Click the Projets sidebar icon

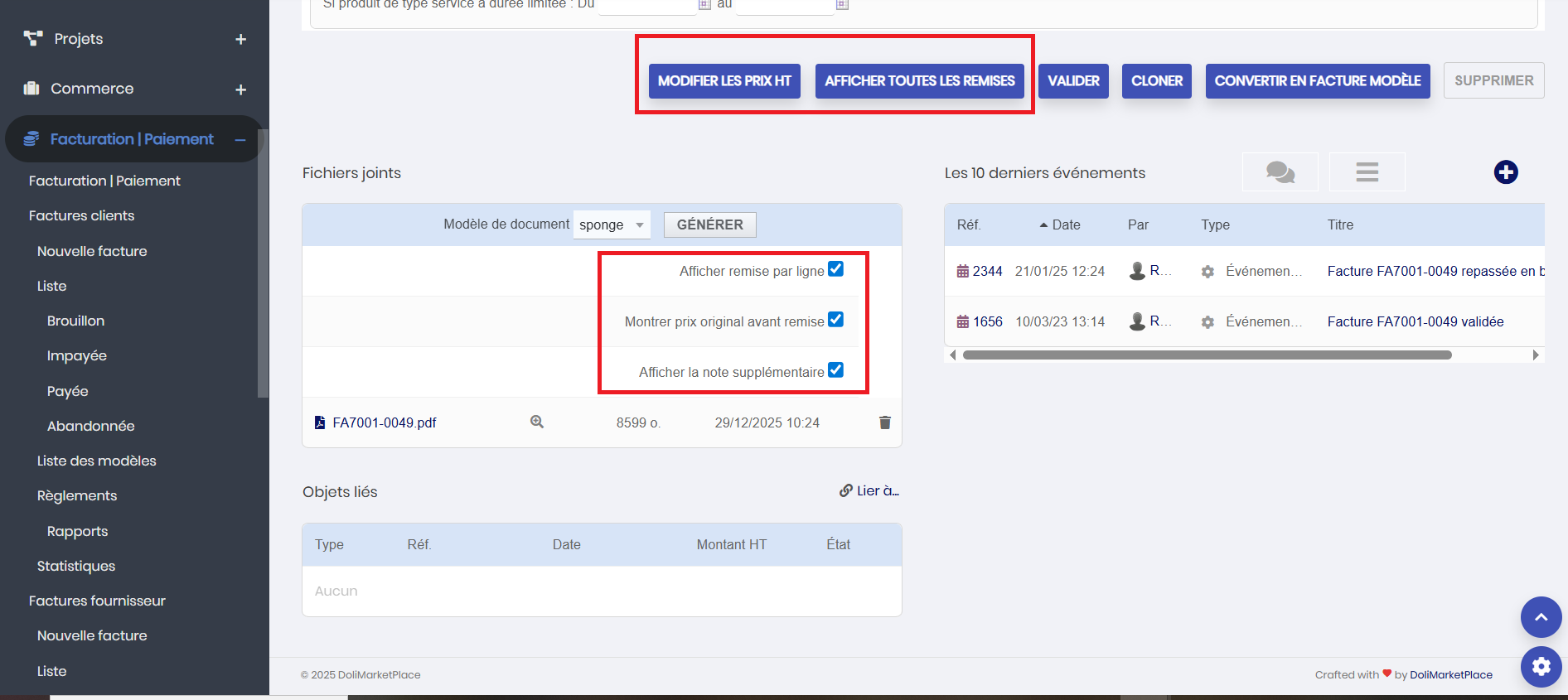[x=33, y=38]
